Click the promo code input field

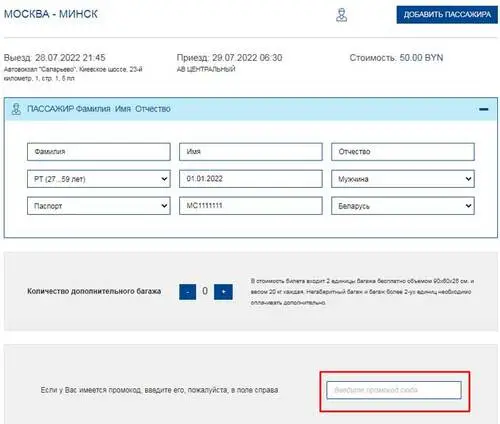click(394, 390)
